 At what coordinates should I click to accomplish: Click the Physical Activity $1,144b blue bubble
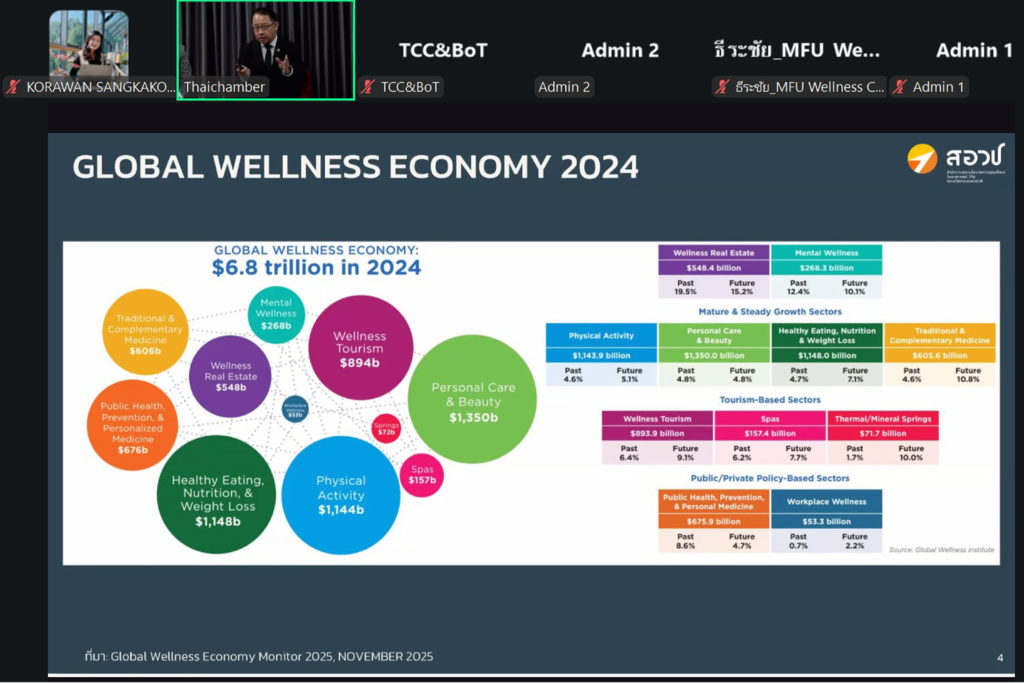[x=341, y=495]
